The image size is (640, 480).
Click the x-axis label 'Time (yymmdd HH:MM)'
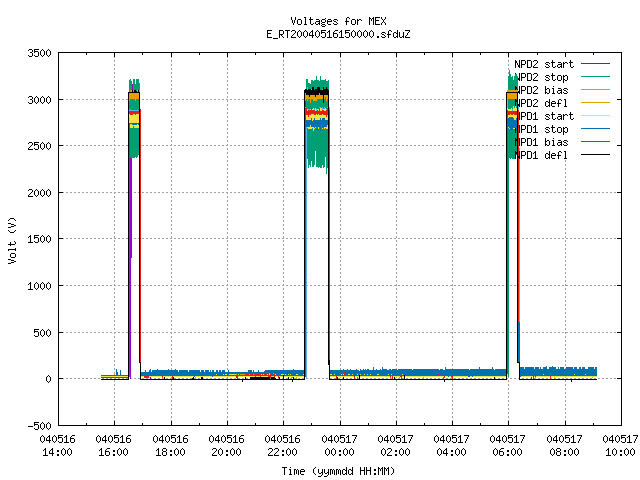coord(338,471)
